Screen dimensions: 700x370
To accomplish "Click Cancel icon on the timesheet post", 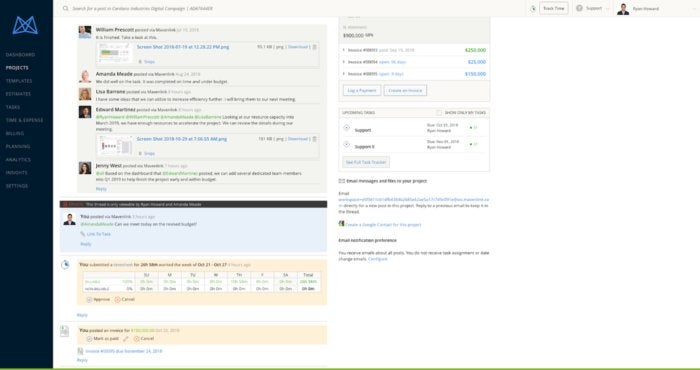I will pyautogui.click(x=117, y=299).
